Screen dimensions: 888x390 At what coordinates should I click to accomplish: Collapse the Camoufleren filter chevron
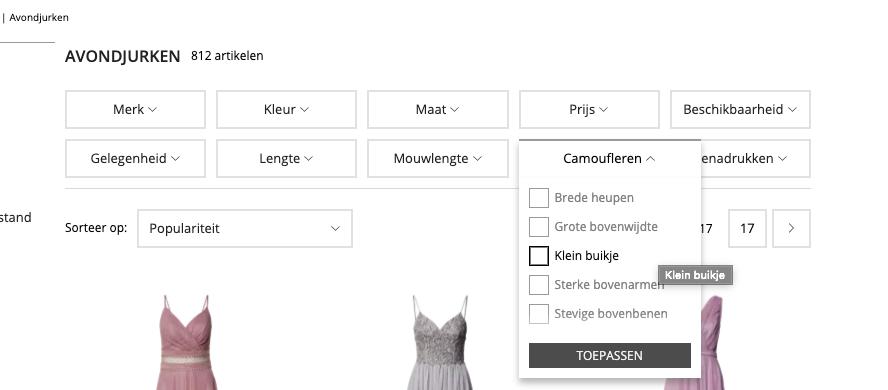pyautogui.click(x=650, y=159)
